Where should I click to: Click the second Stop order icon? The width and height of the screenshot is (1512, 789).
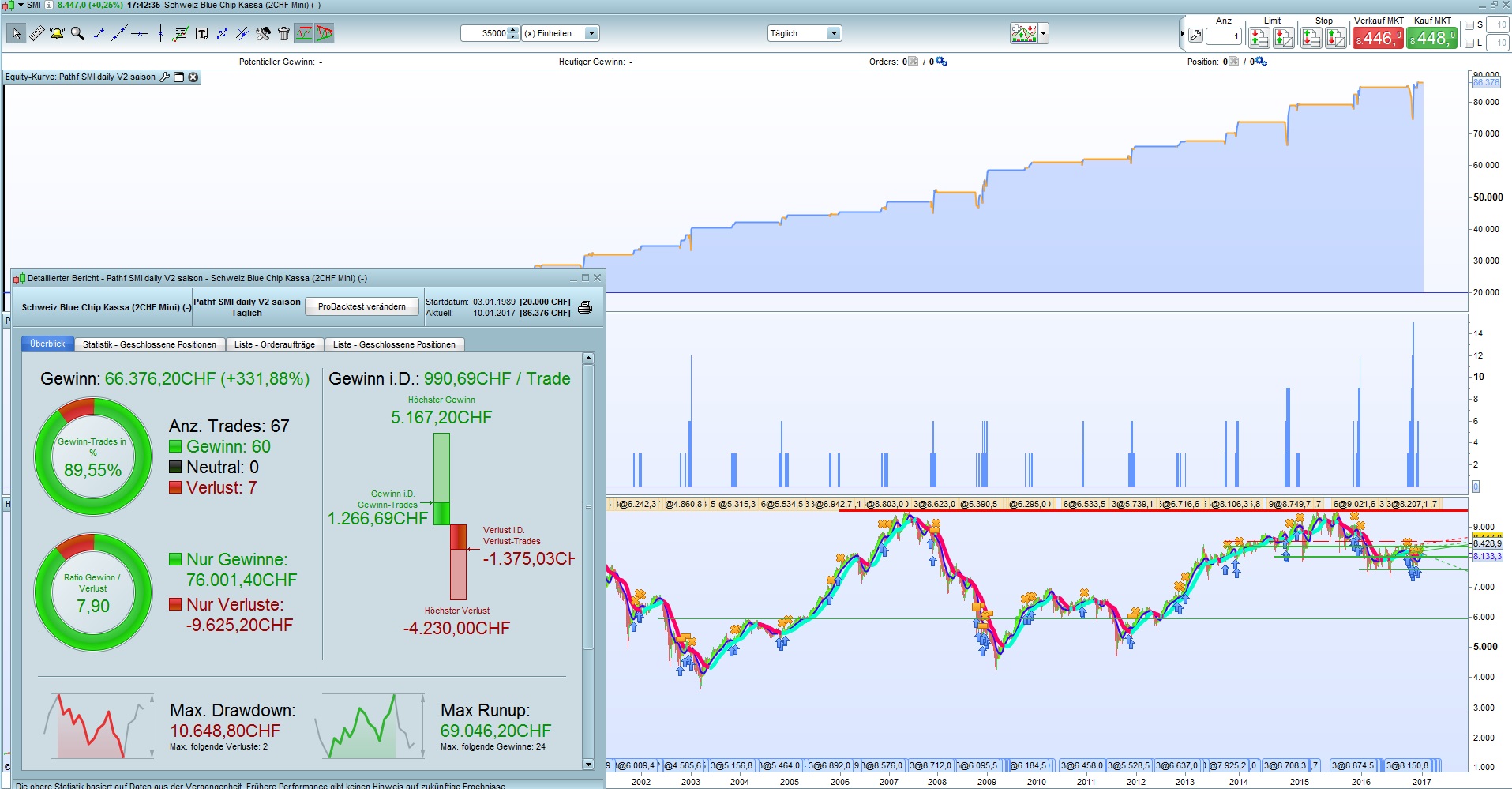point(1336,37)
